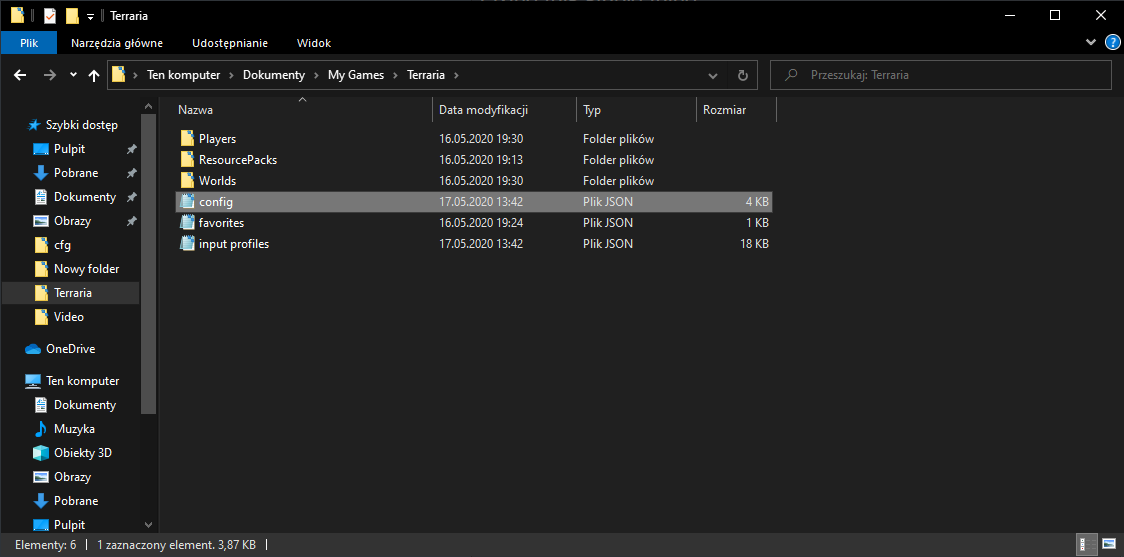Sort files by Data modyfikacji column
1124x557 pixels.
(483, 110)
